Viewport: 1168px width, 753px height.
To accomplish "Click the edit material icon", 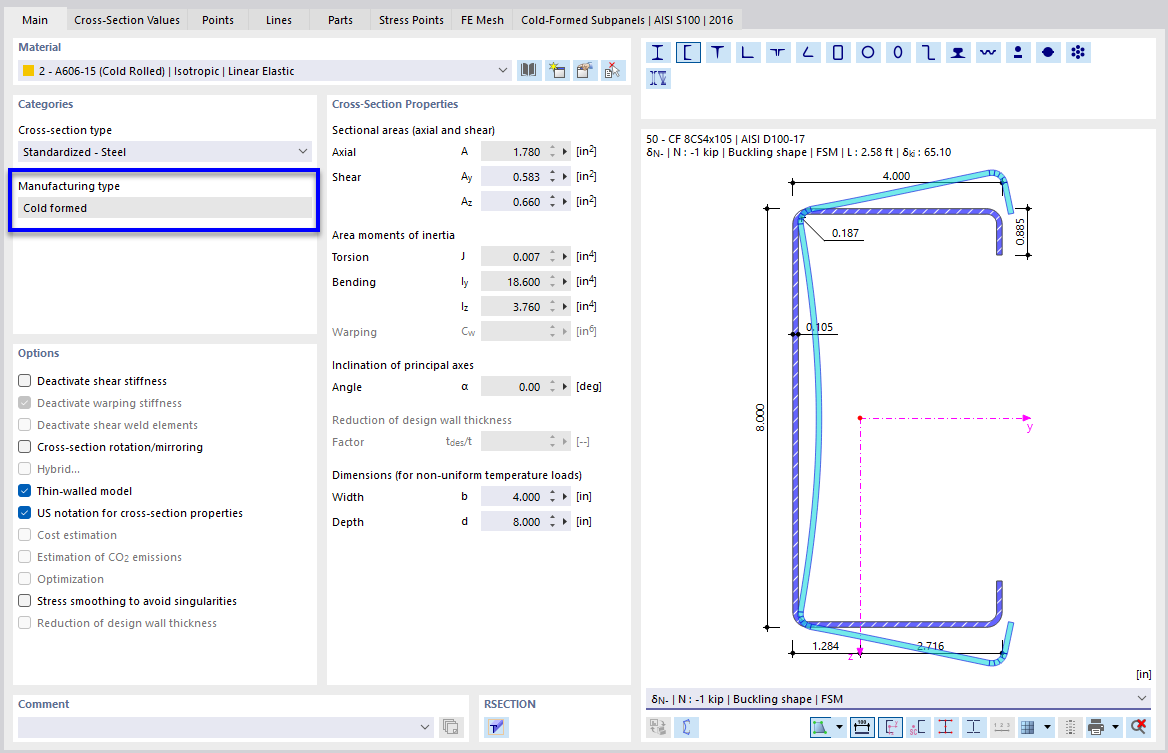I will click(585, 71).
